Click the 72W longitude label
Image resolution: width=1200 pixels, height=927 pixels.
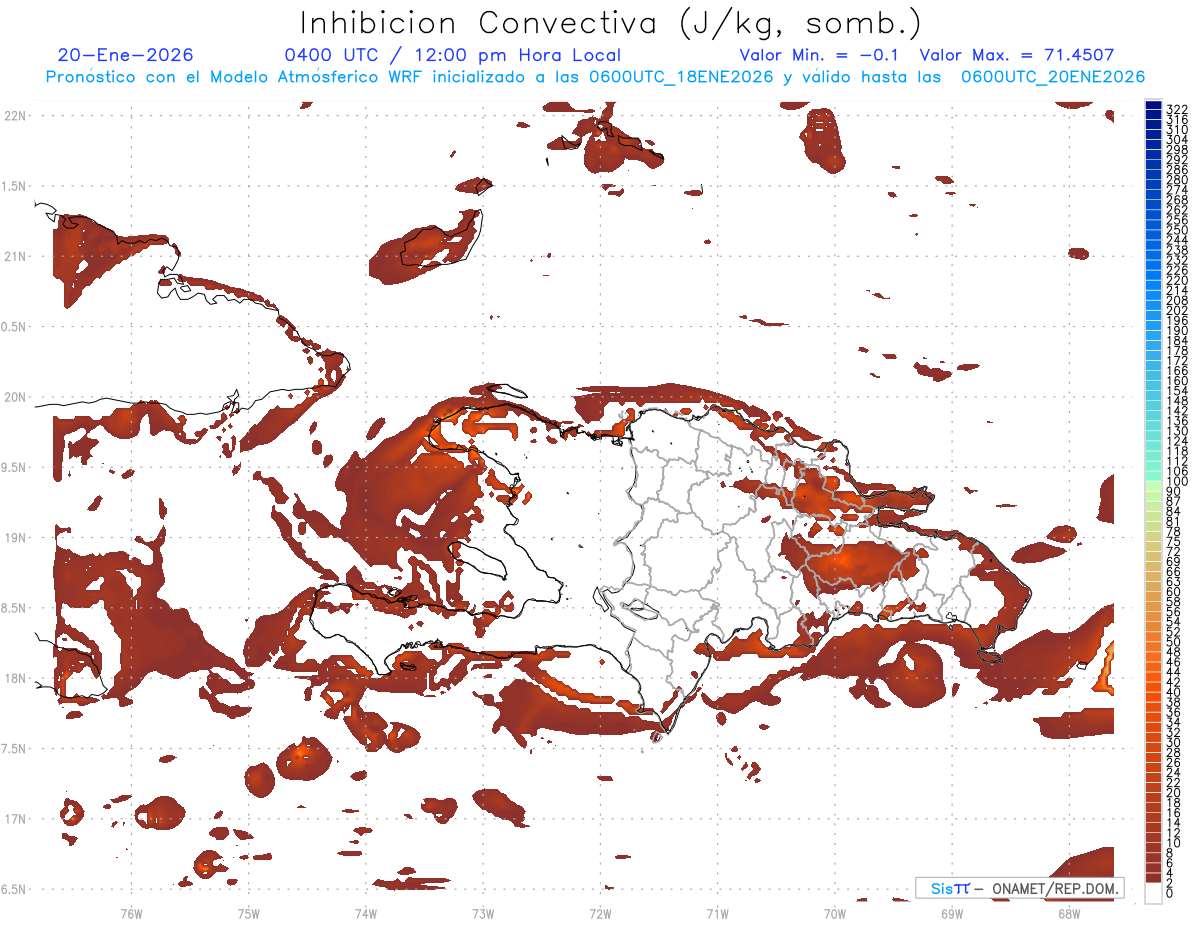(600, 913)
